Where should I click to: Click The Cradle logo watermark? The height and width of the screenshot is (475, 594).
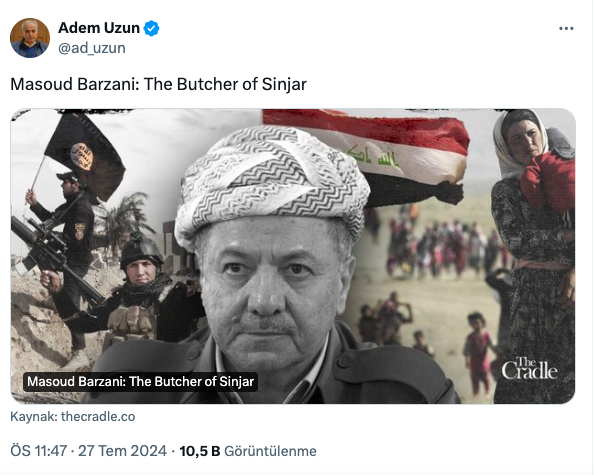point(530,368)
